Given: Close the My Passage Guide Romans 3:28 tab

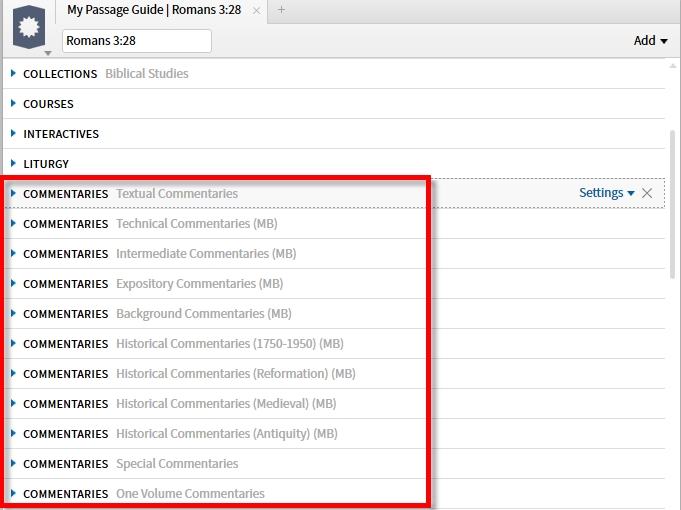Looking at the screenshot, I should (257, 10).
